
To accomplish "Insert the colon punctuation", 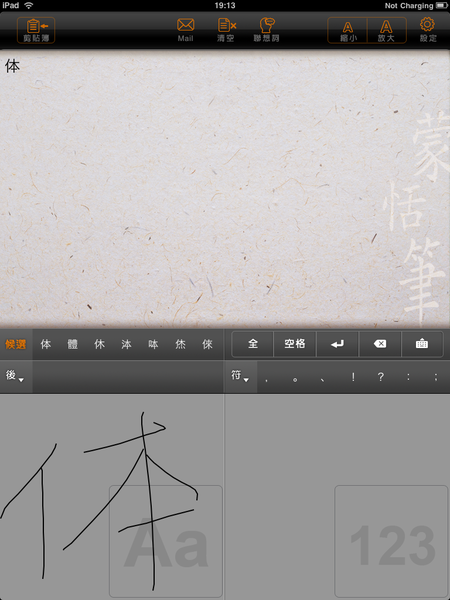I will coord(408,377).
